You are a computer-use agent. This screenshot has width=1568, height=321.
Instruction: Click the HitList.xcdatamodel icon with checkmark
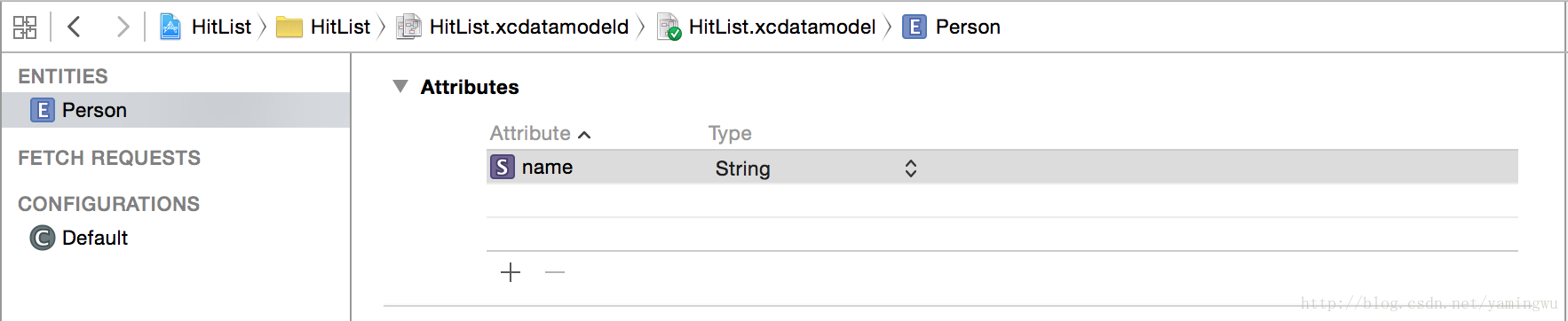tap(669, 27)
